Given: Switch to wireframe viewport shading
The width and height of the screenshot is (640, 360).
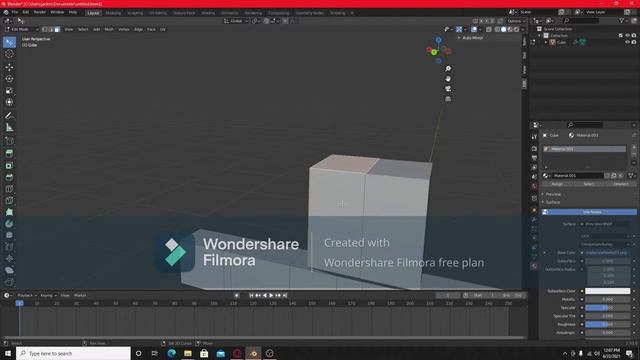Looking at the screenshot, I should 497,29.
